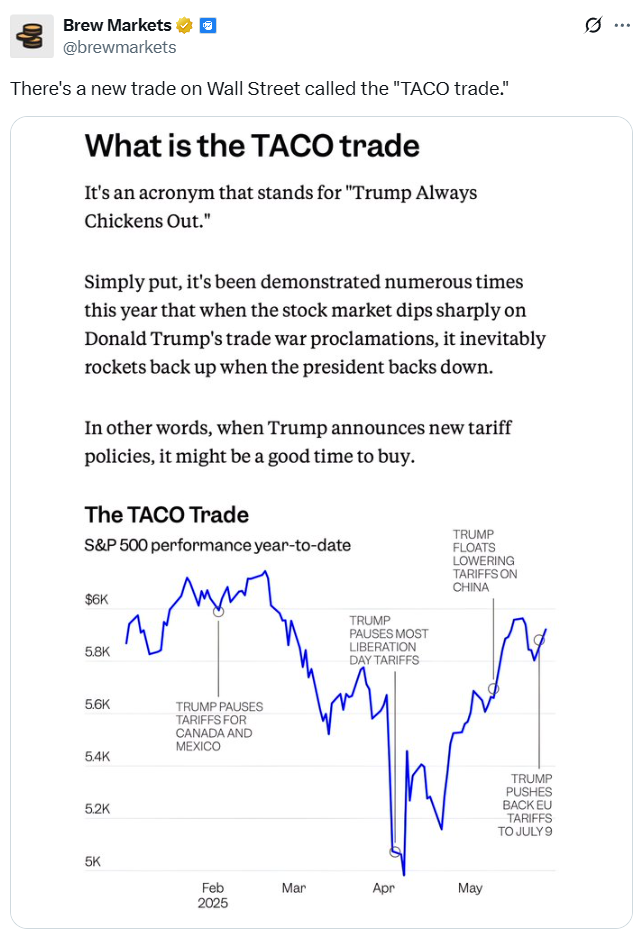The width and height of the screenshot is (644, 939).
Task: Click the 'The TACO Trade' chart title
Action: (x=167, y=515)
